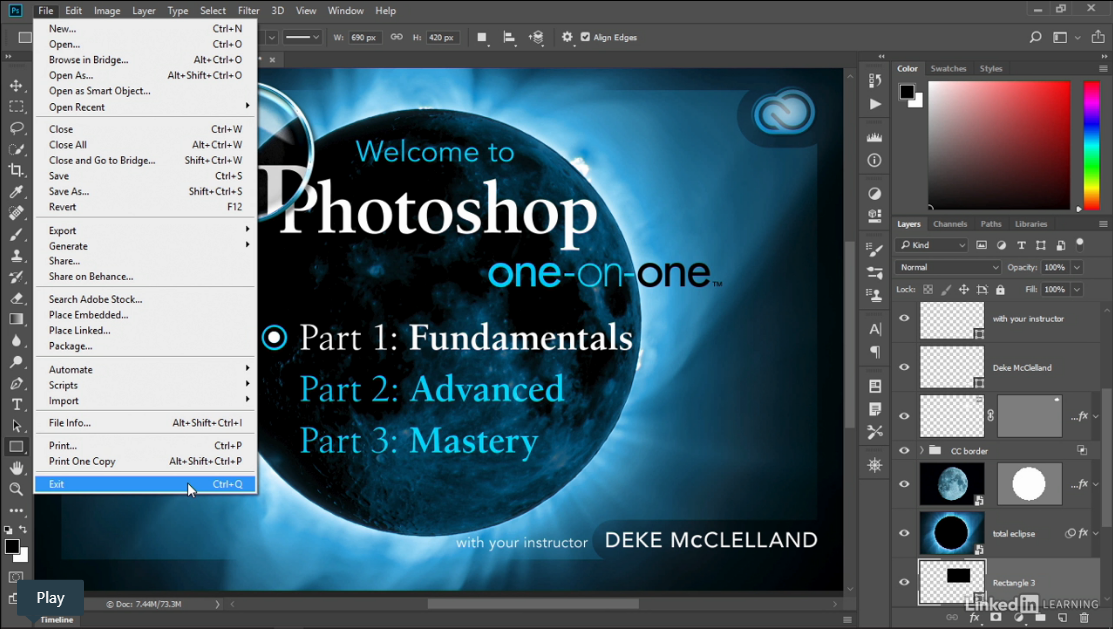Select the Quick Selection tool
The height and width of the screenshot is (629, 1113).
click(16, 149)
